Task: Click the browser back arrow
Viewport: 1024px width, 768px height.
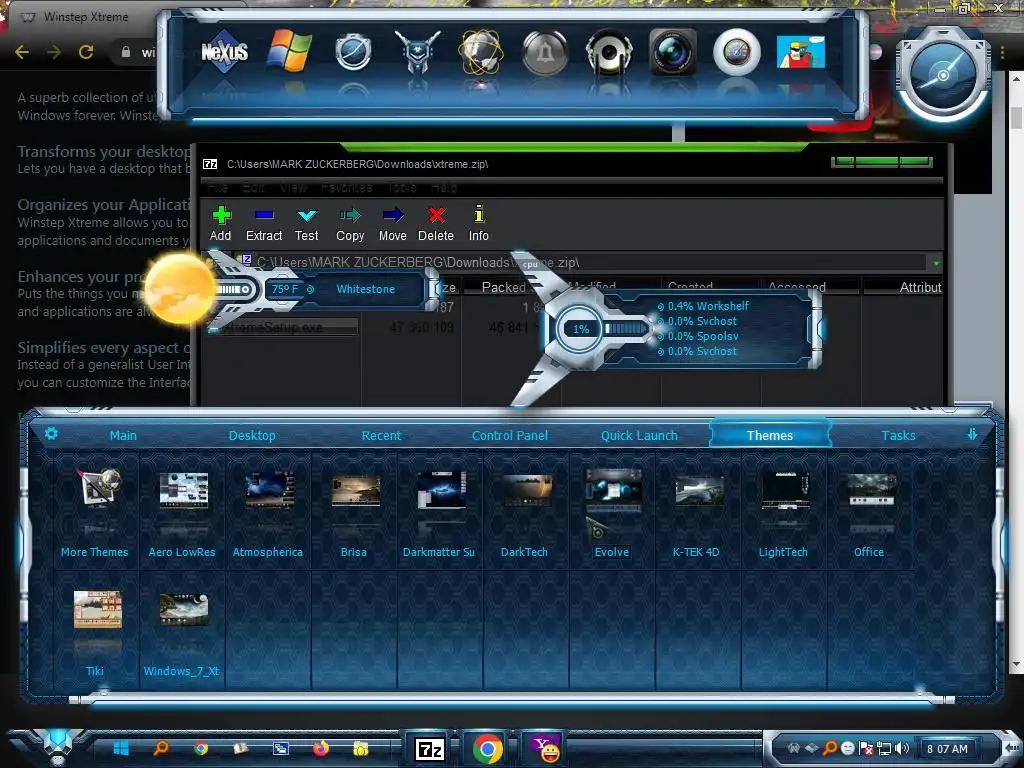Action: (22, 52)
